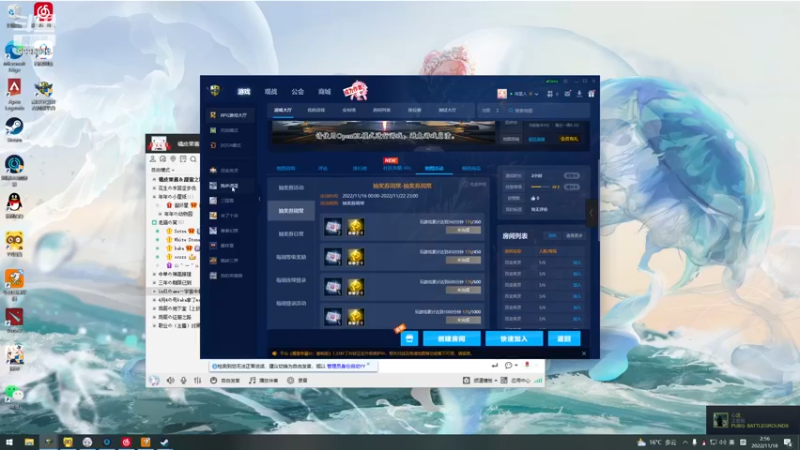This screenshot has height=450, width=800.
Task: Open the tab with the NEW badge
Action: (397, 168)
